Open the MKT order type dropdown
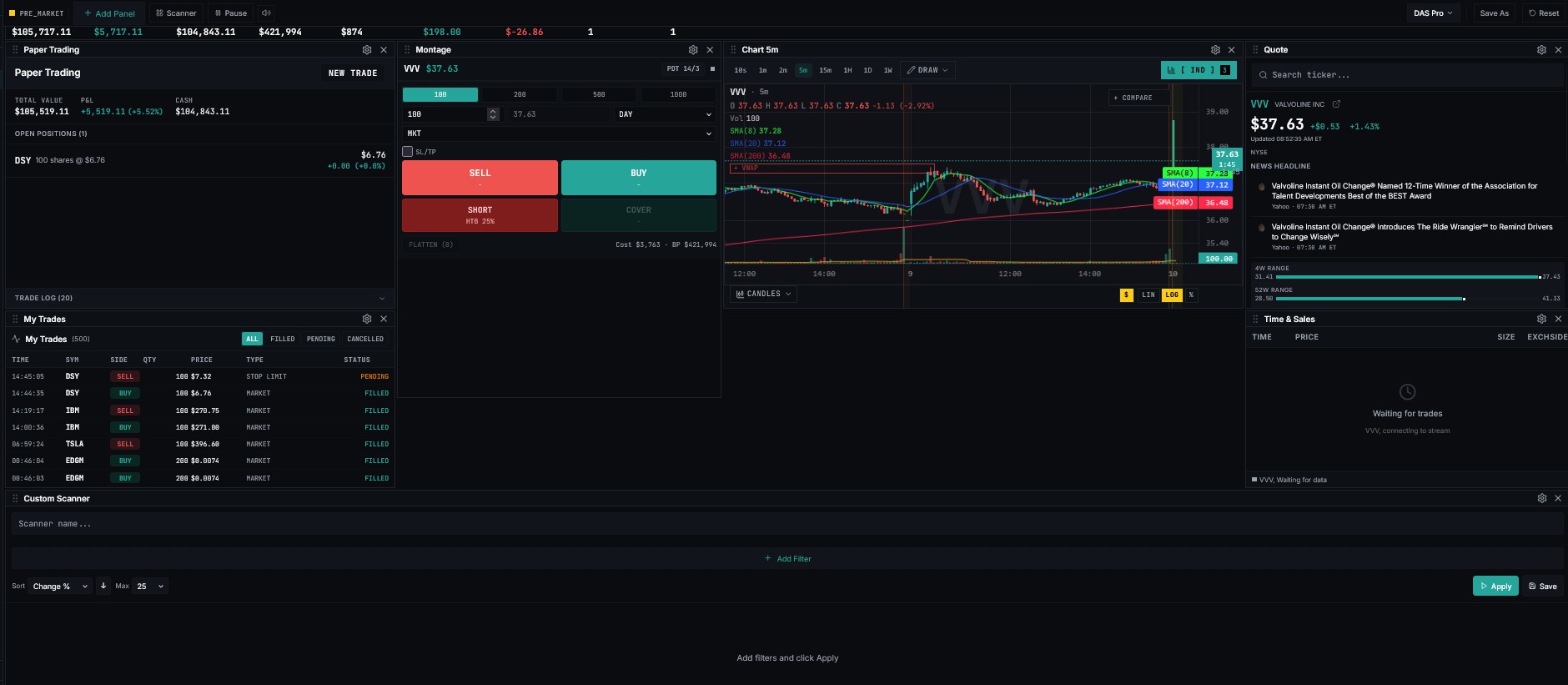Viewport: 1568px width, 685px height. coord(559,133)
